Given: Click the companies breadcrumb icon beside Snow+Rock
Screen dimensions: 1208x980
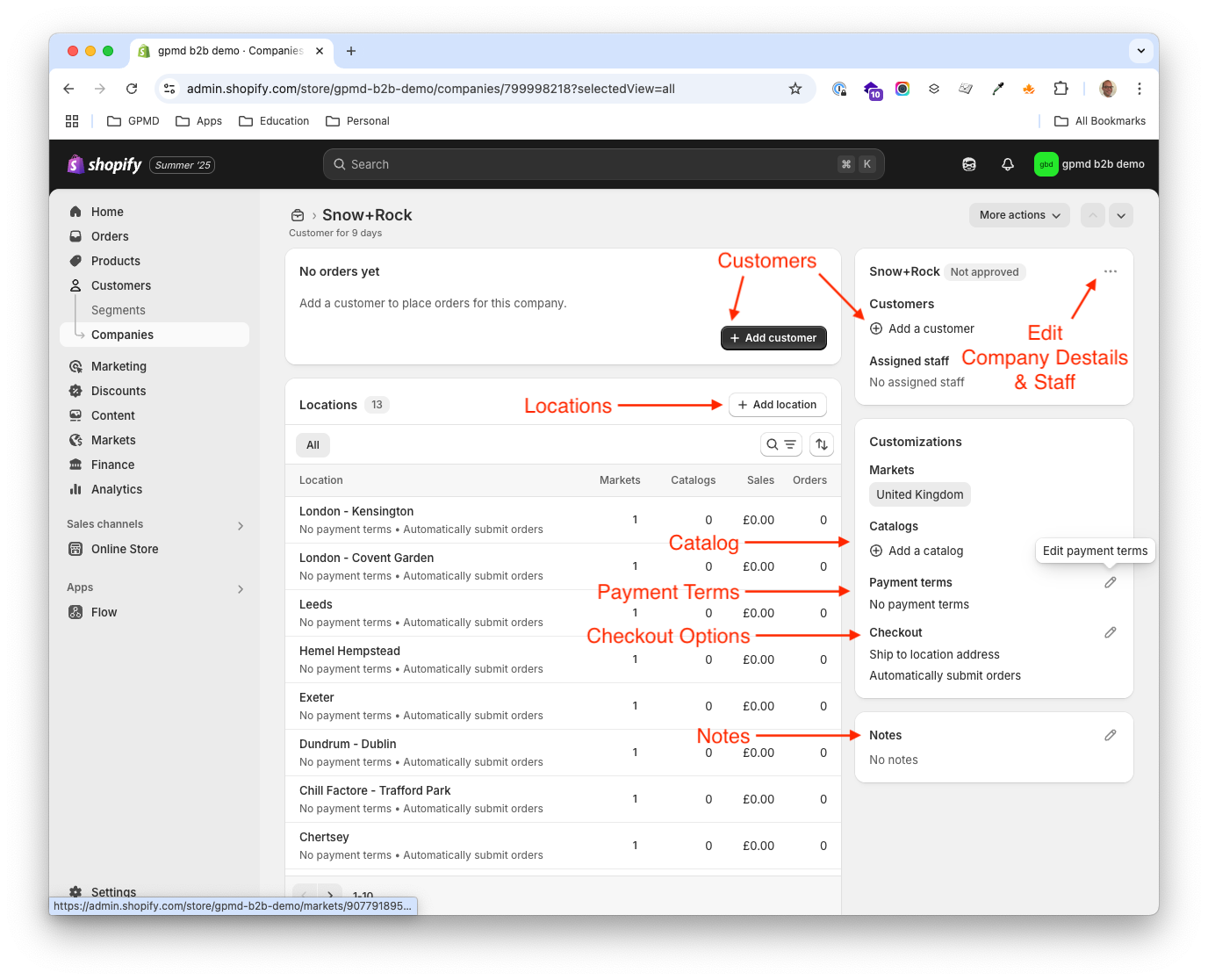Looking at the screenshot, I should click(x=298, y=215).
